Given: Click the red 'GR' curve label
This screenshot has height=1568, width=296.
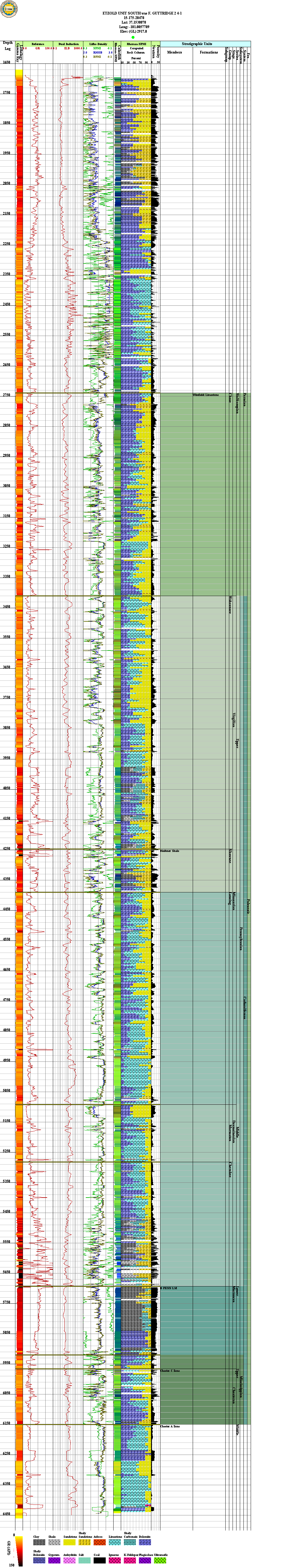Looking at the screenshot, I should (x=38, y=49).
